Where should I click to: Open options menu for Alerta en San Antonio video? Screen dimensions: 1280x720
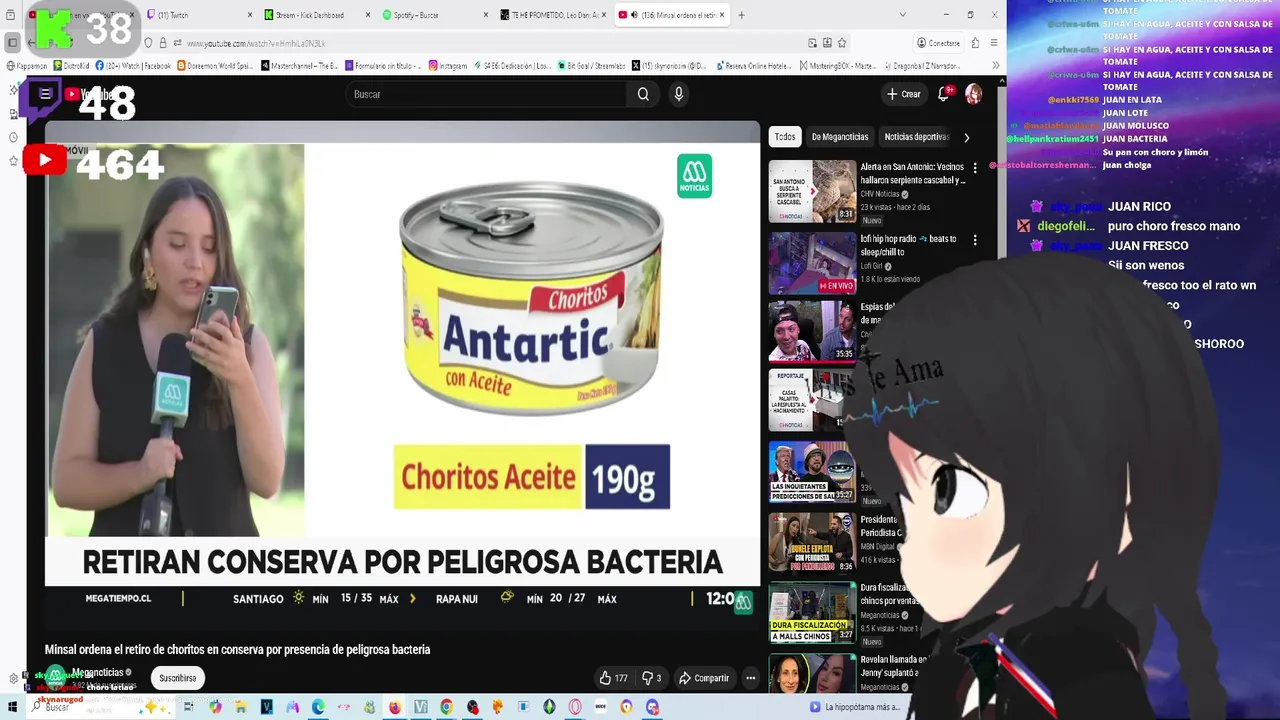[975, 168]
